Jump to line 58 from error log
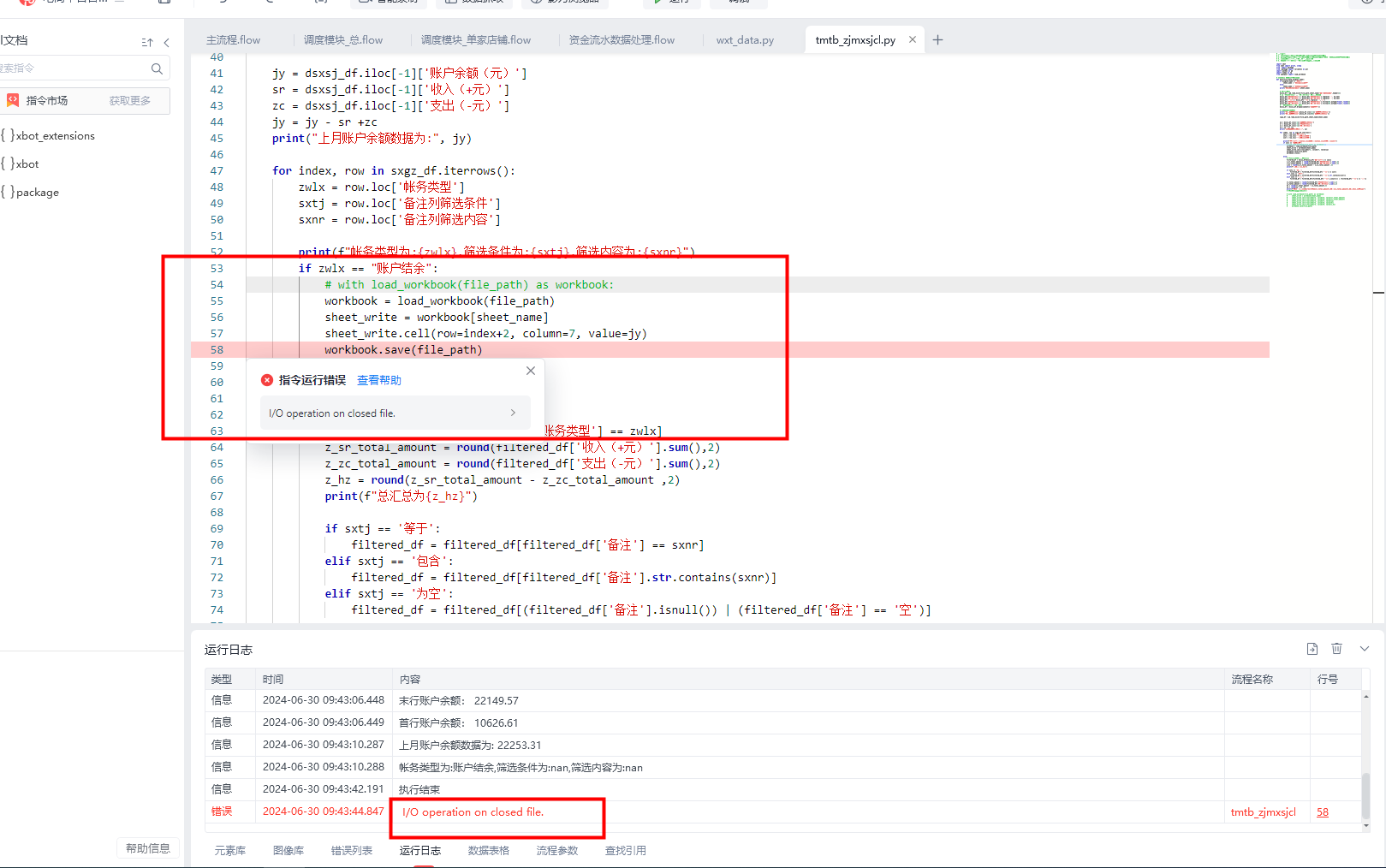This screenshot has height=868, width=1386. coord(1323,812)
